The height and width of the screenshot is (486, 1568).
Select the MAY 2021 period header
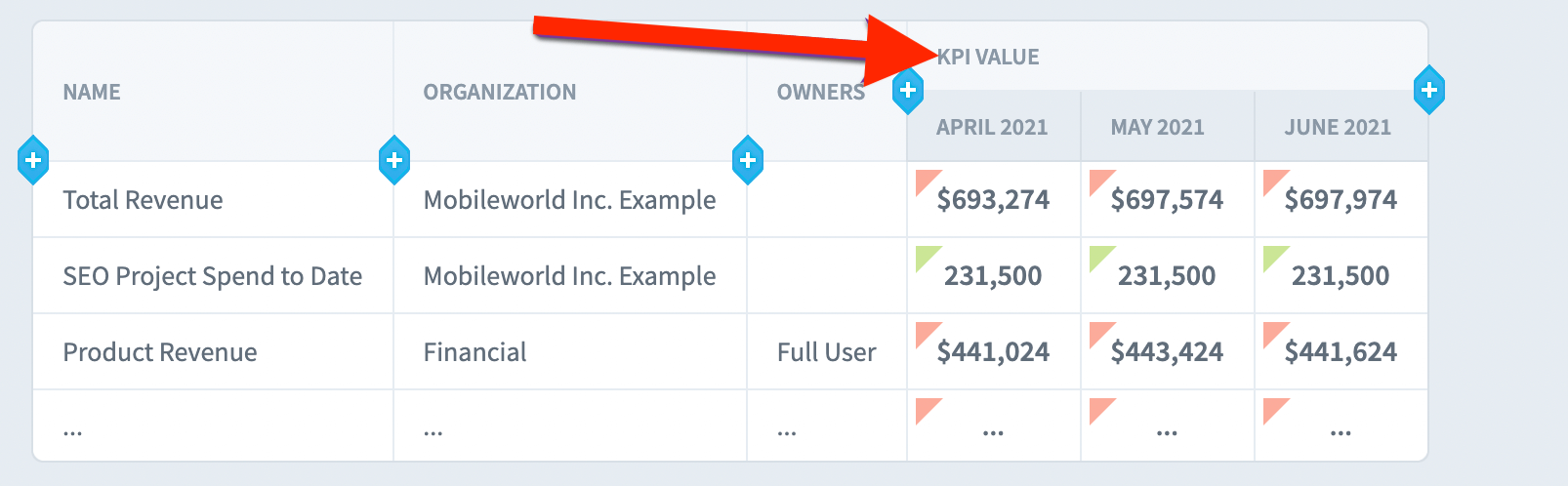tap(1158, 127)
